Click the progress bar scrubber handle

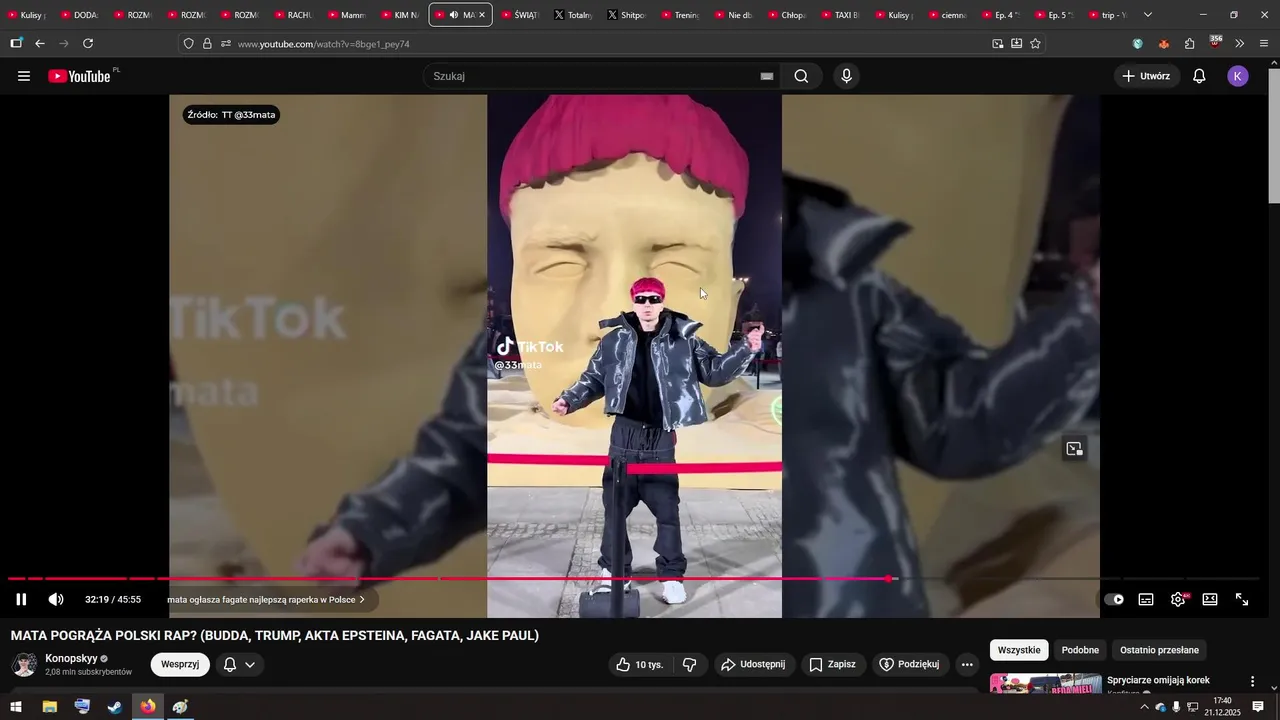[x=888, y=579]
